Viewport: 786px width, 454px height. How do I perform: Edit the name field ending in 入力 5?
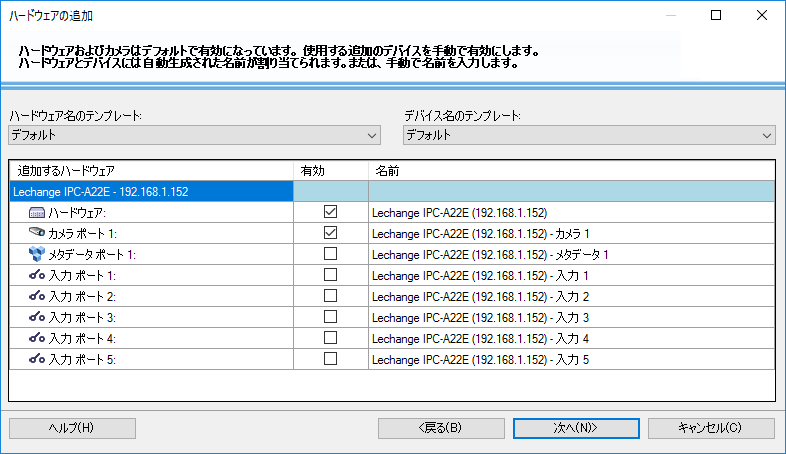coord(571,360)
